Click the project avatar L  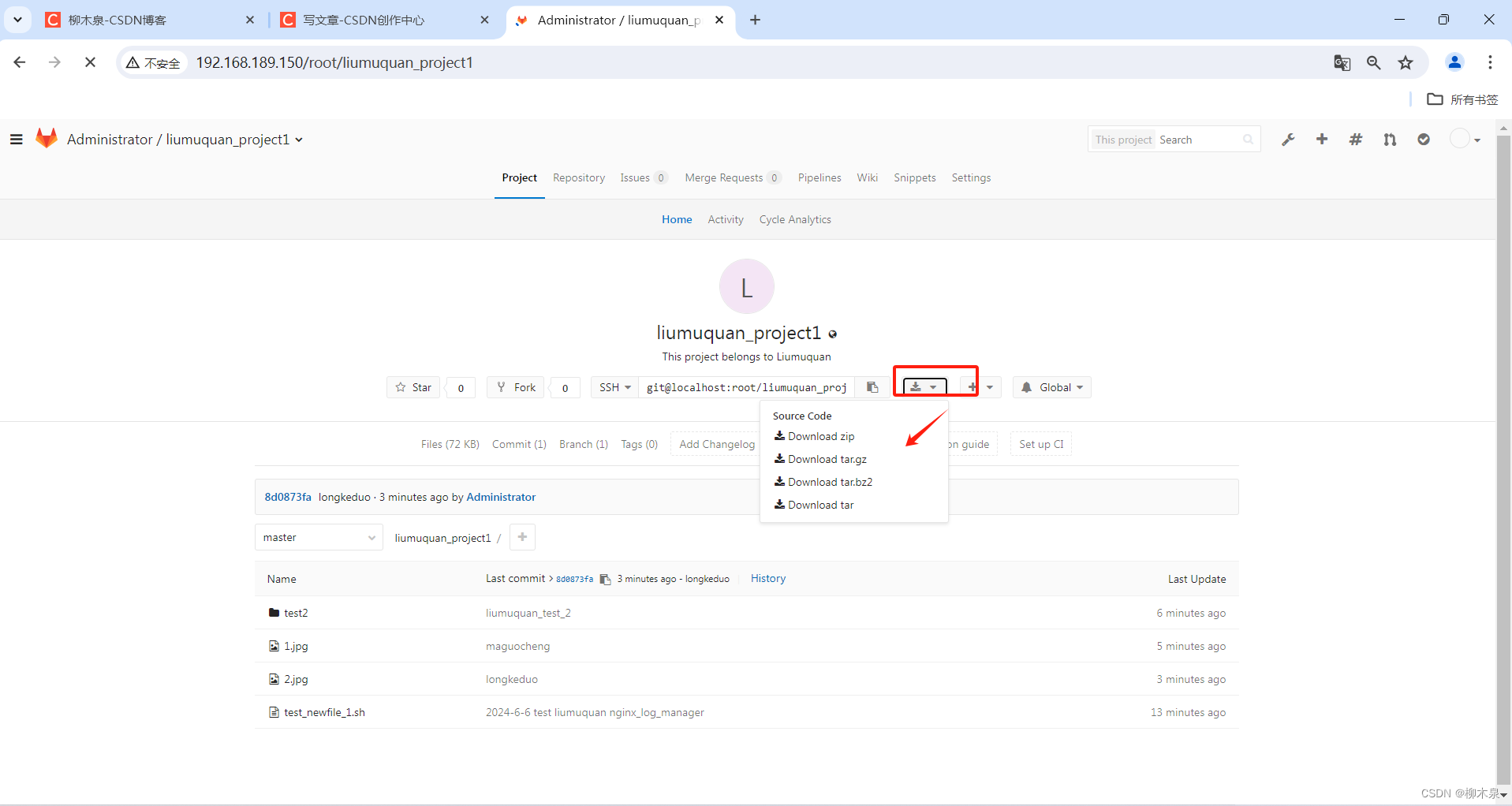click(x=747, y=286)
